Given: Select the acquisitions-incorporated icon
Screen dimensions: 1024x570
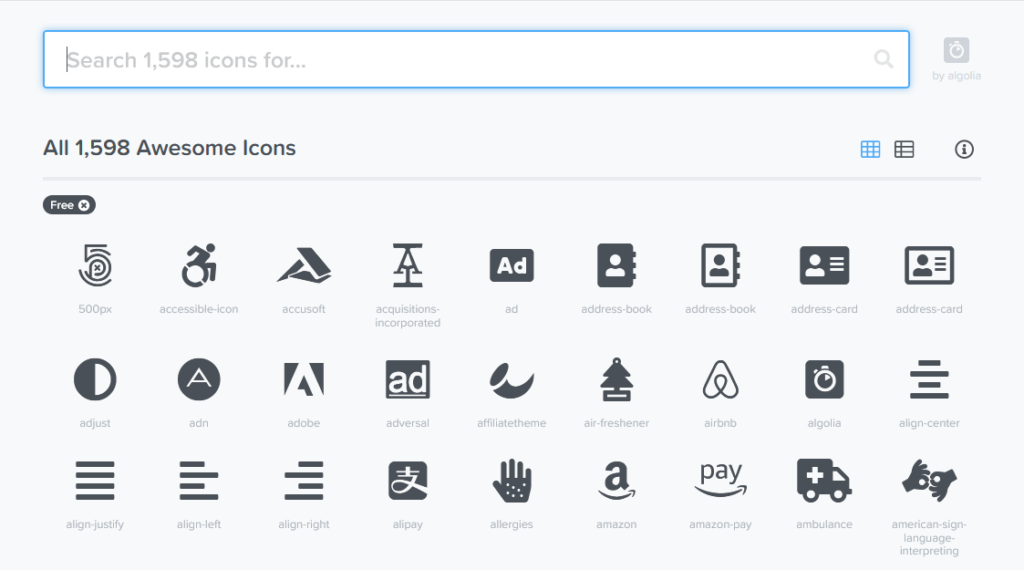Looking at the screenshot, I should pyautogui.click(x=408, y=266).
